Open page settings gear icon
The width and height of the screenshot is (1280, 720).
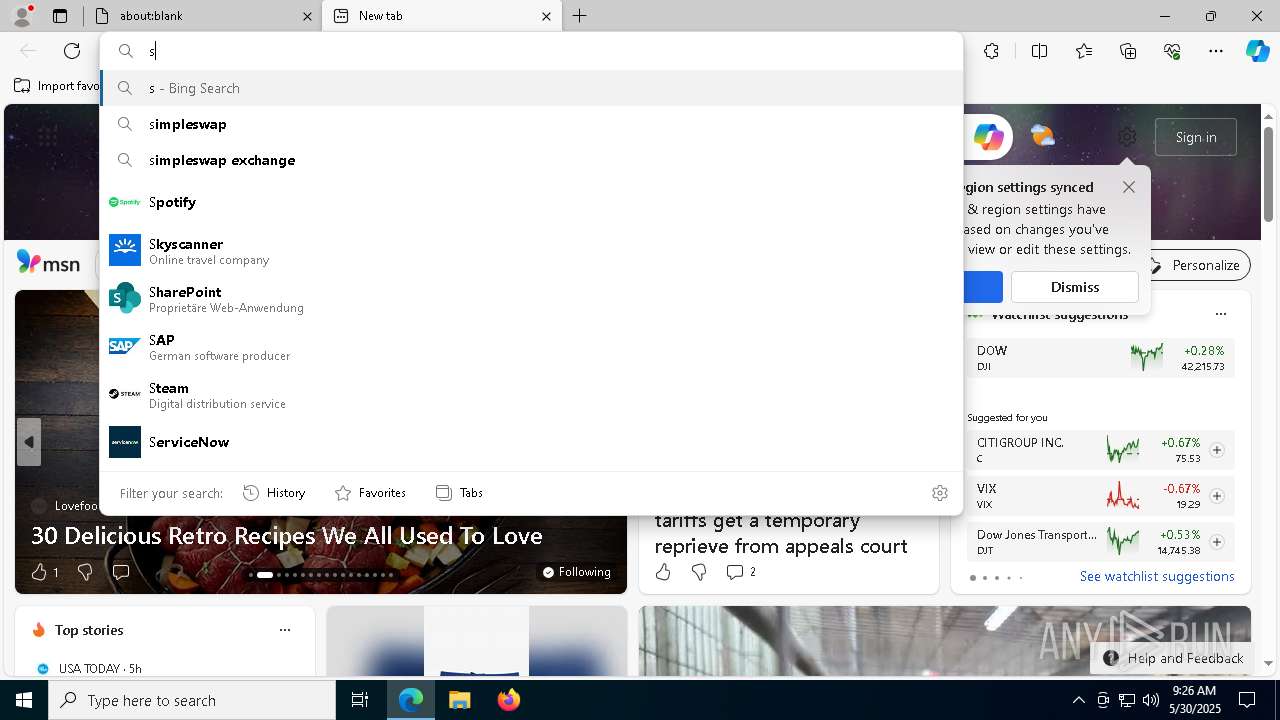tap(1127, 137)
